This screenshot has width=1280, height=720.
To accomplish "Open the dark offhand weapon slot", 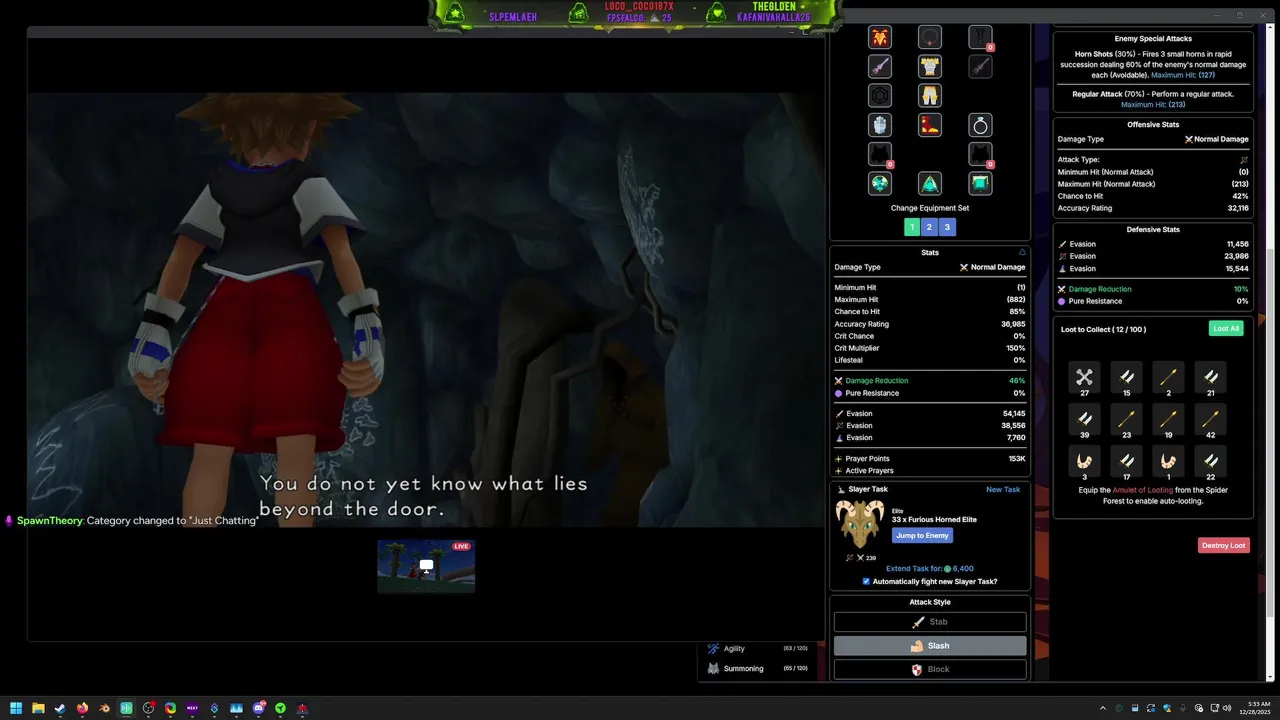I will (980, 67).
